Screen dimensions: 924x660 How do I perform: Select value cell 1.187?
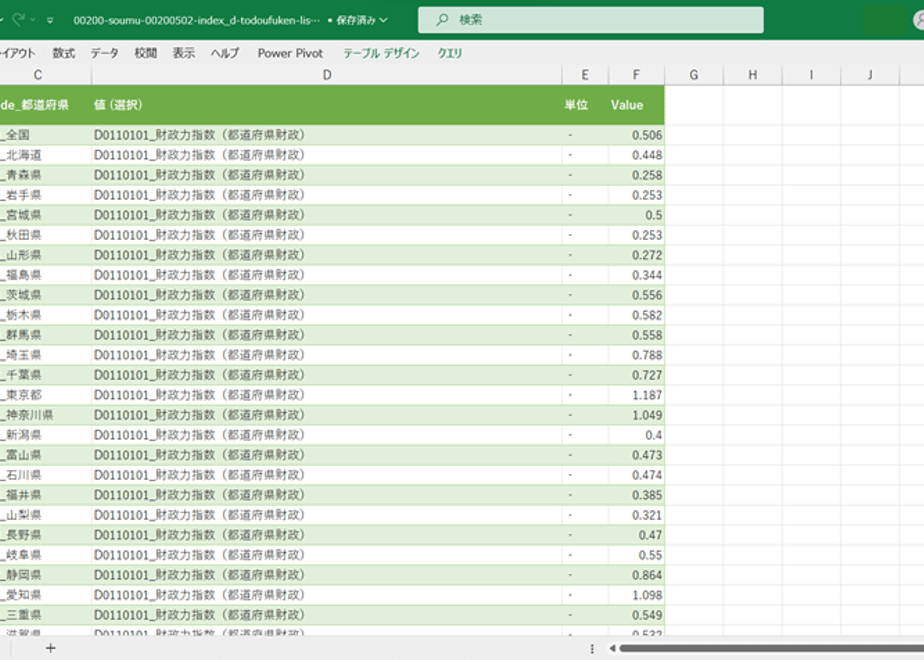click(636, 395)
